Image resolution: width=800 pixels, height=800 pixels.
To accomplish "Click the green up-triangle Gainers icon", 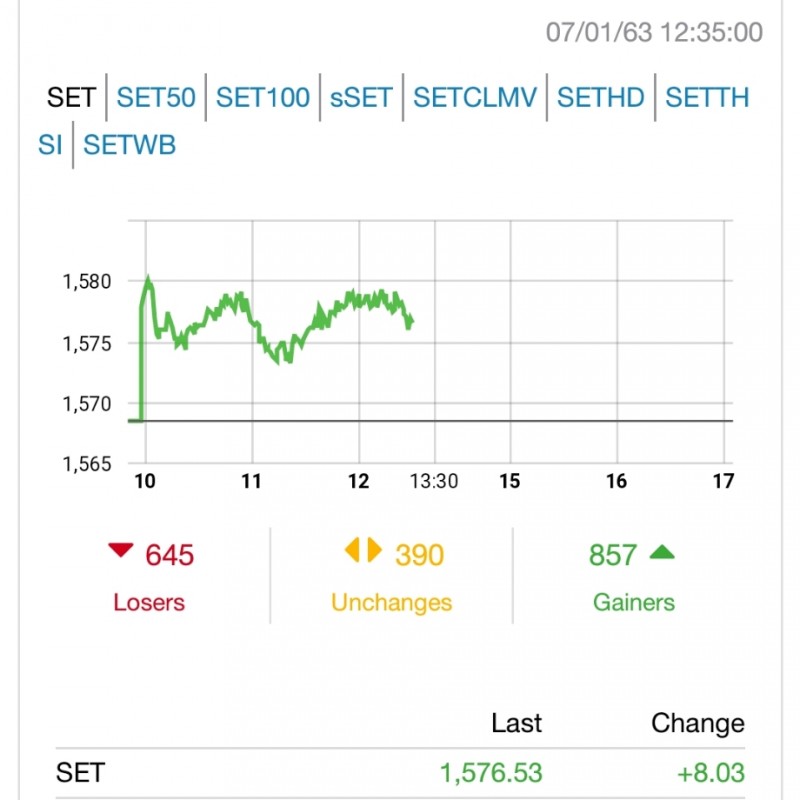I will coord(662,552).
